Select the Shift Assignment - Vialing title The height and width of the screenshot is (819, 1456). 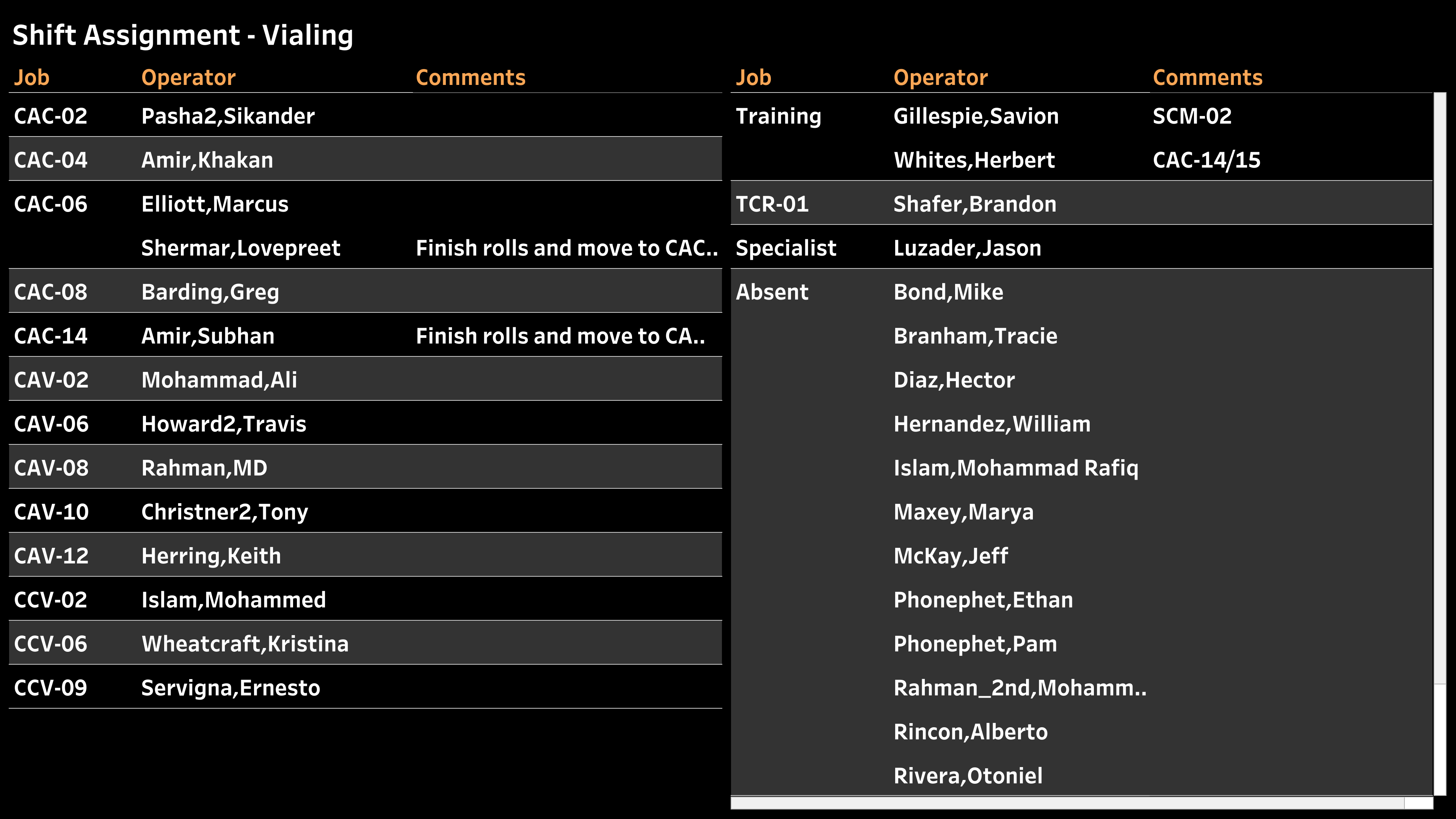[183, 35]
